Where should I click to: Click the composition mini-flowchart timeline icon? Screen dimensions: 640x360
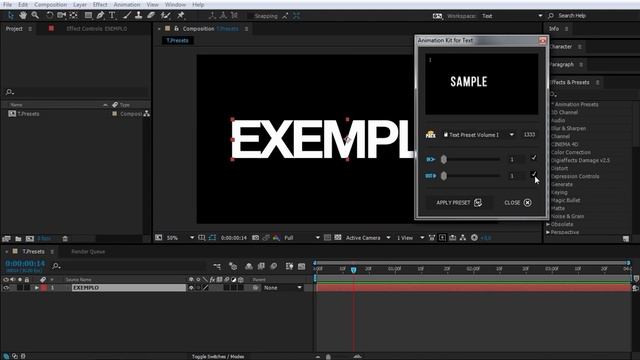click(x=217, y=267)
